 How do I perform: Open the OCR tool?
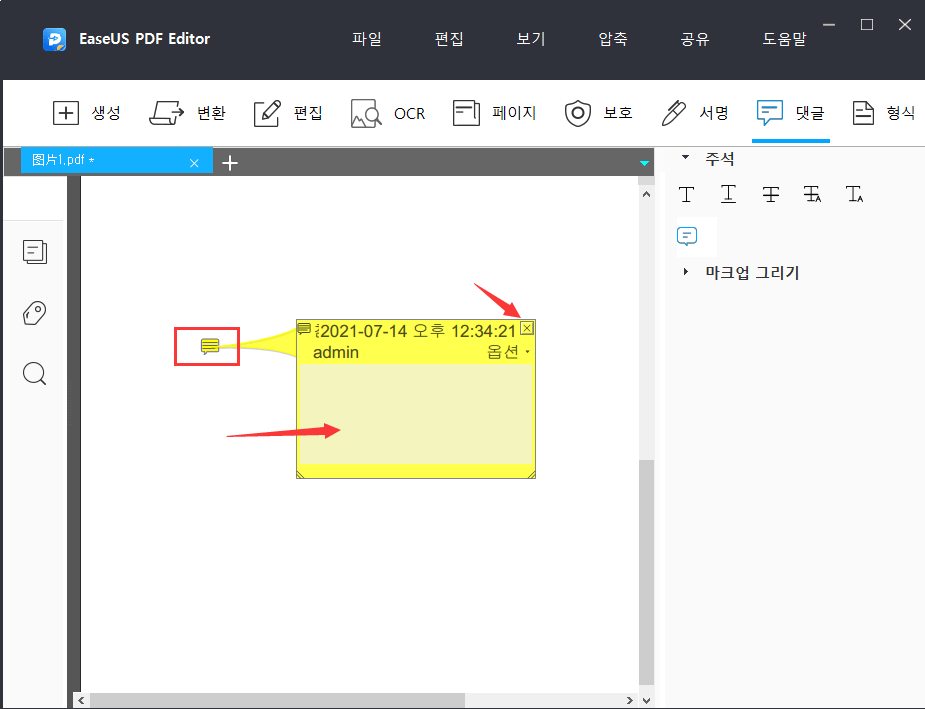(x=388, y=112)
